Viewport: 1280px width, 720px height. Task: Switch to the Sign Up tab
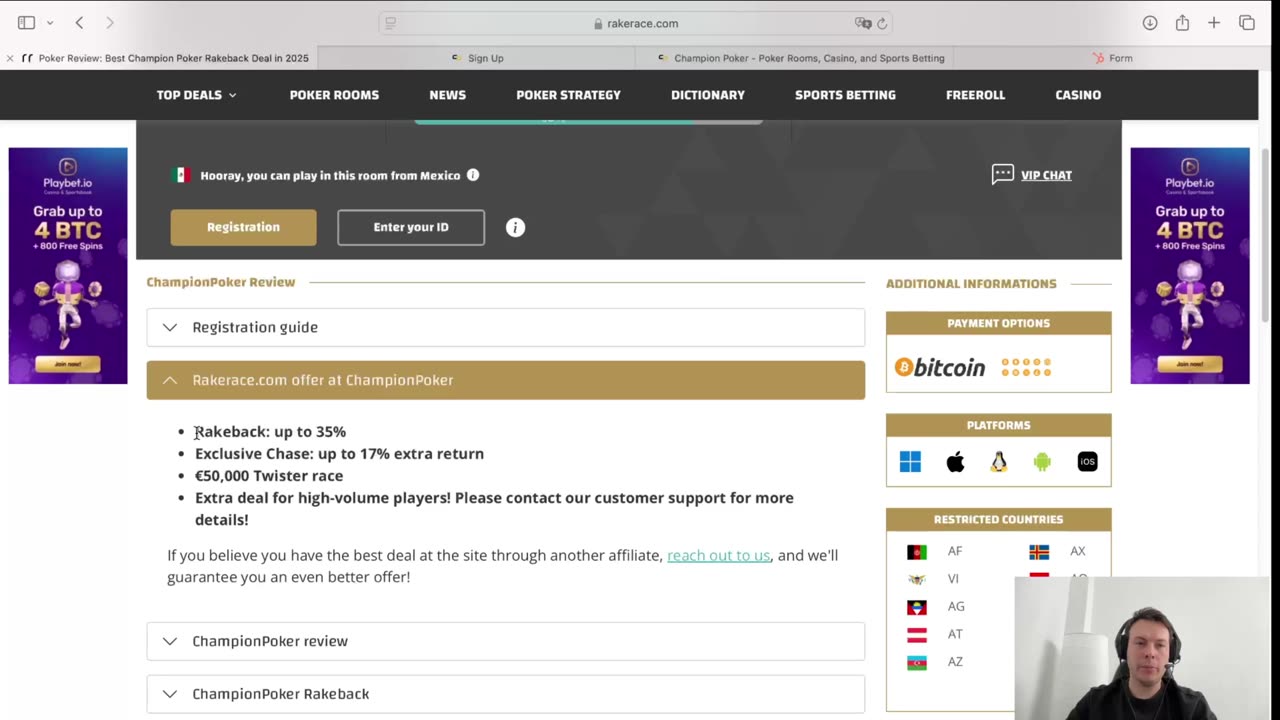point(485,58)
